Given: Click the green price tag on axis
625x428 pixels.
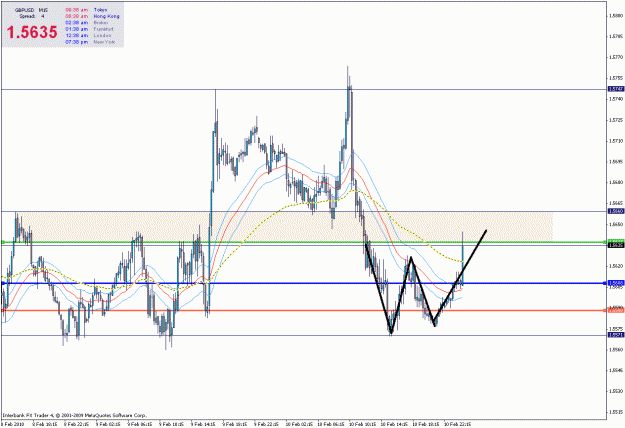Looking at the screenshot, I should [616, 241].
